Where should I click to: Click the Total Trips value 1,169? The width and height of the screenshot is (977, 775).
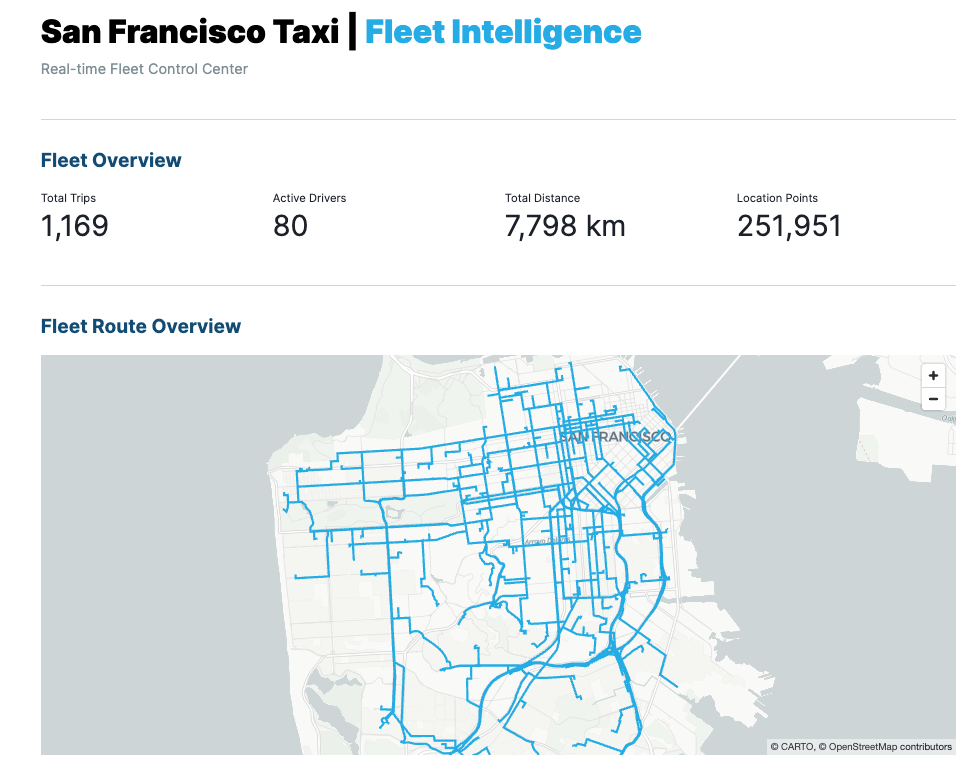tap(75, 226)
